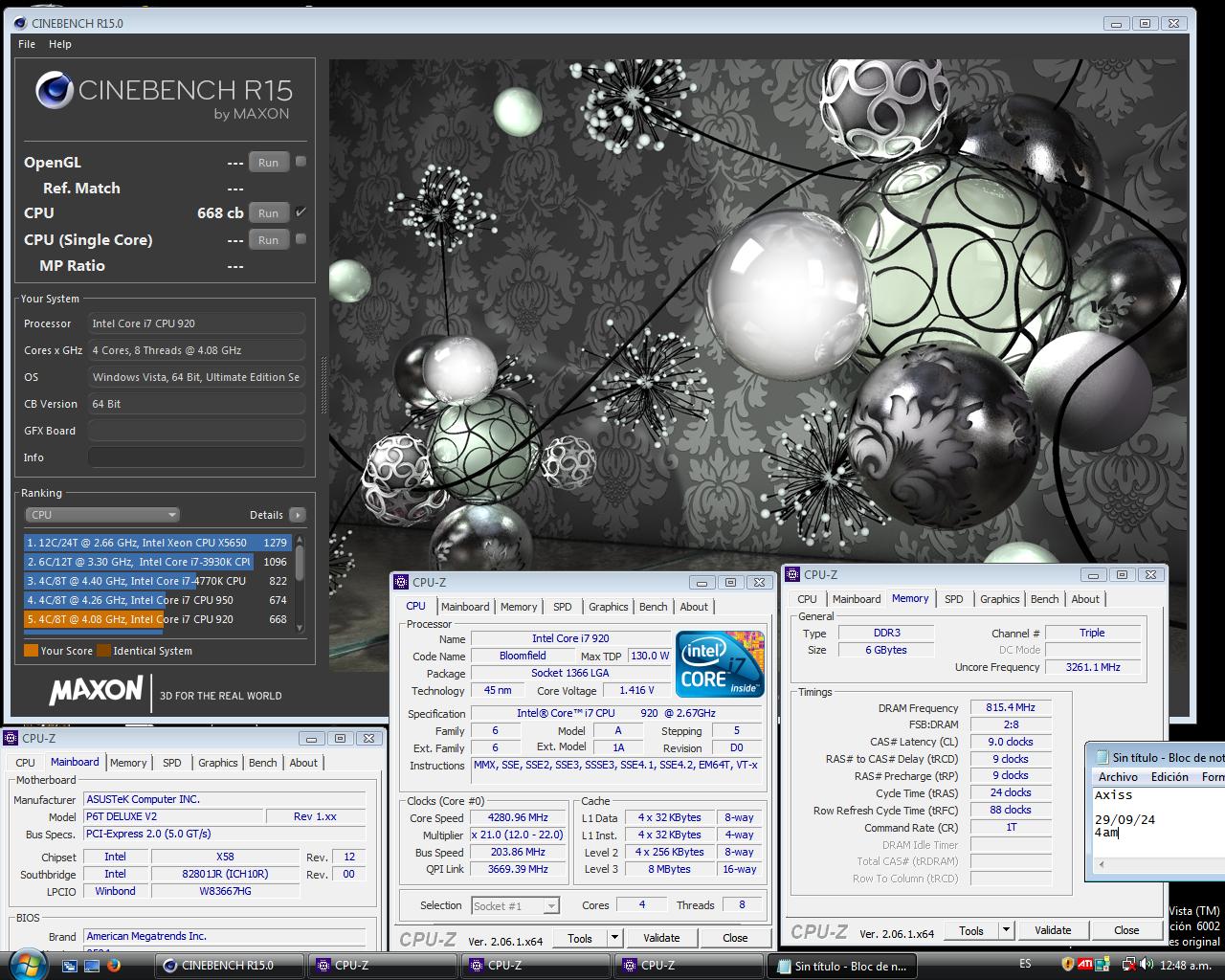
Task: Click Validate in the Memory CPU-Z window
Action: (x=1053, y=930)
